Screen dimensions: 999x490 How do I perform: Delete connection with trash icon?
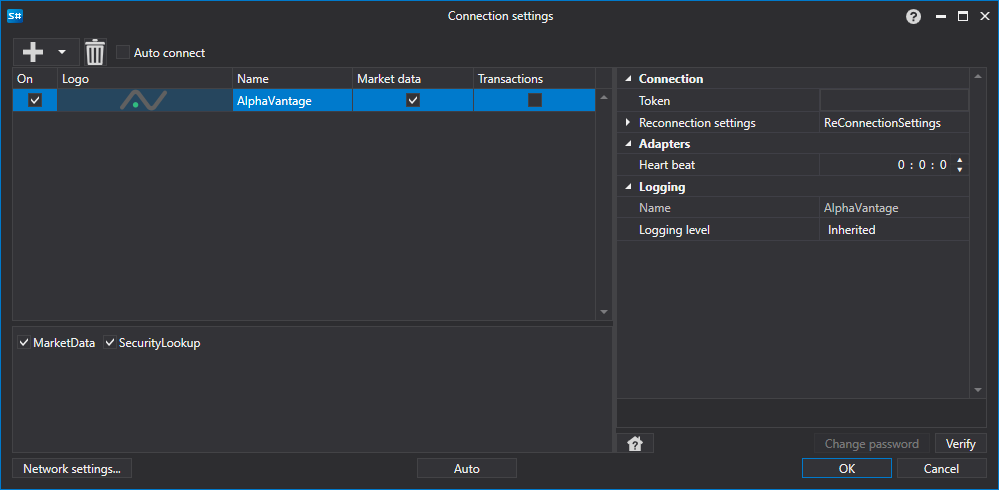pyautogui.click(x=95, y=52)
